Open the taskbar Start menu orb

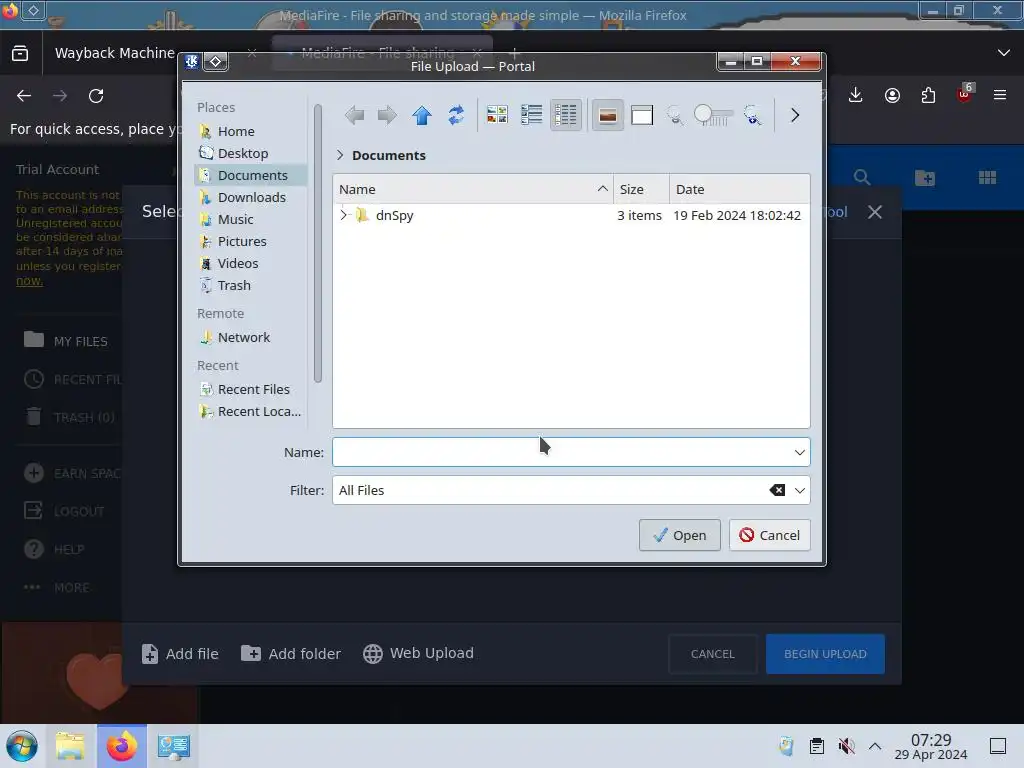coord(22,746)
